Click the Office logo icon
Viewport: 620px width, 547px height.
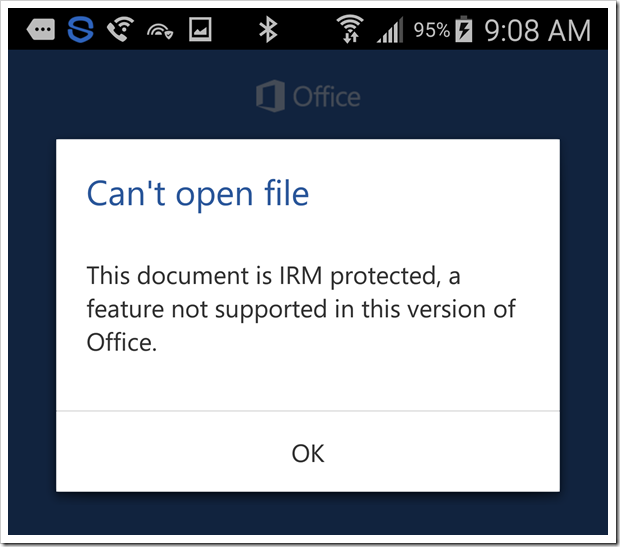pyautogui.click(x=270, y=97)
